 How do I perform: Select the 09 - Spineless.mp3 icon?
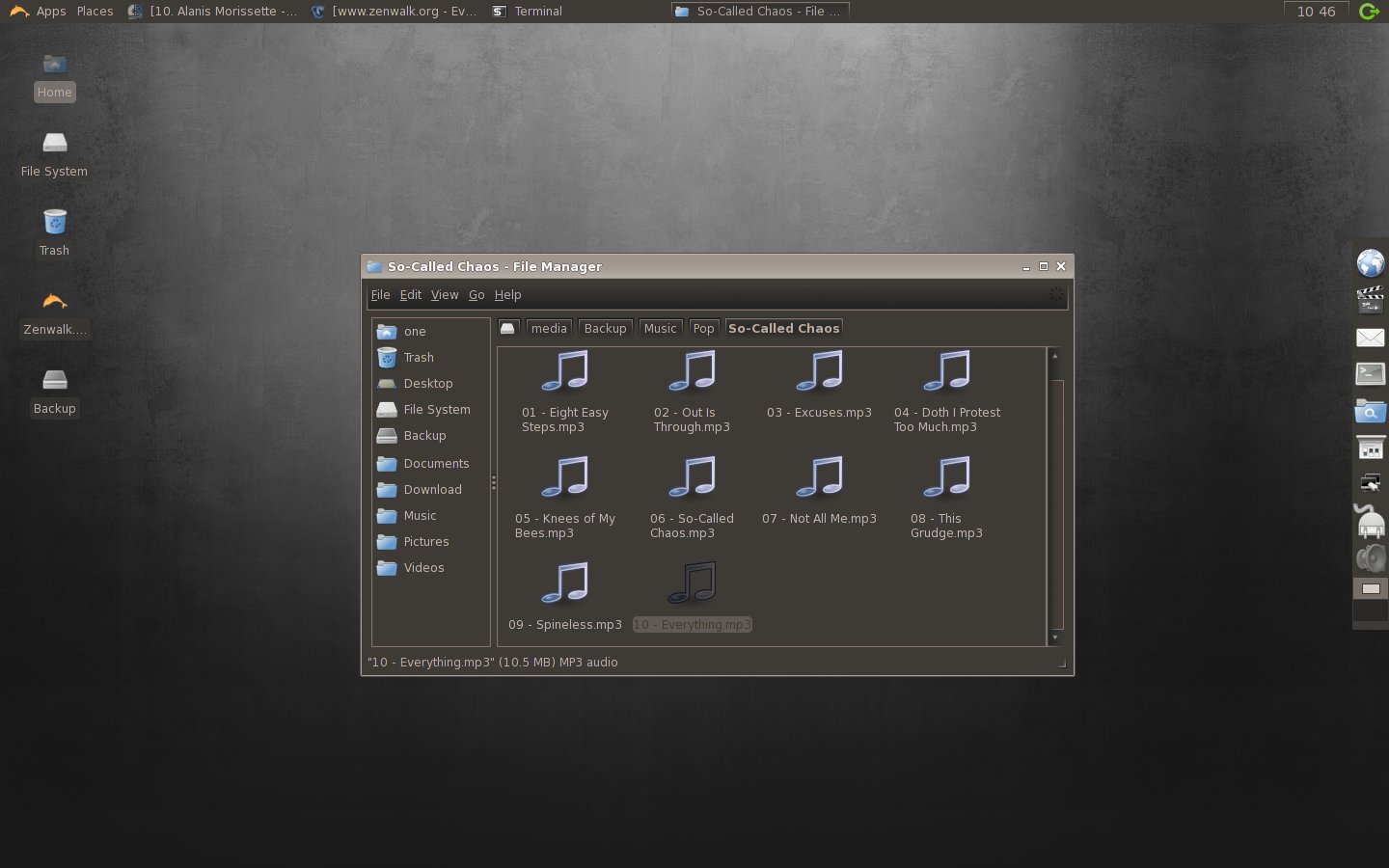pos(565,583)
